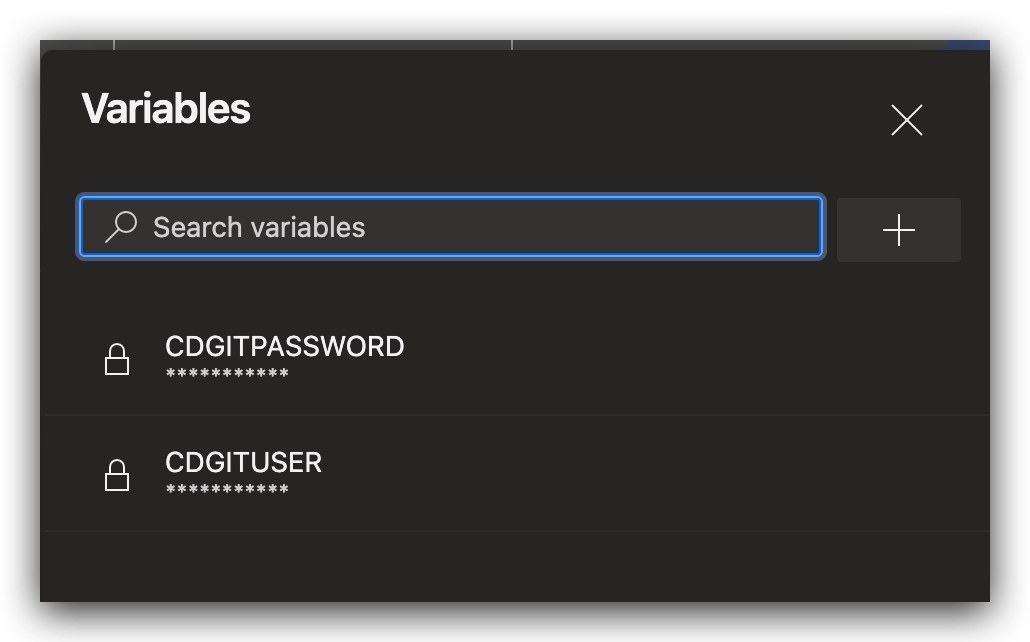Close the Variables panel
The image size is (1030, 642).
tap(906, 120)
